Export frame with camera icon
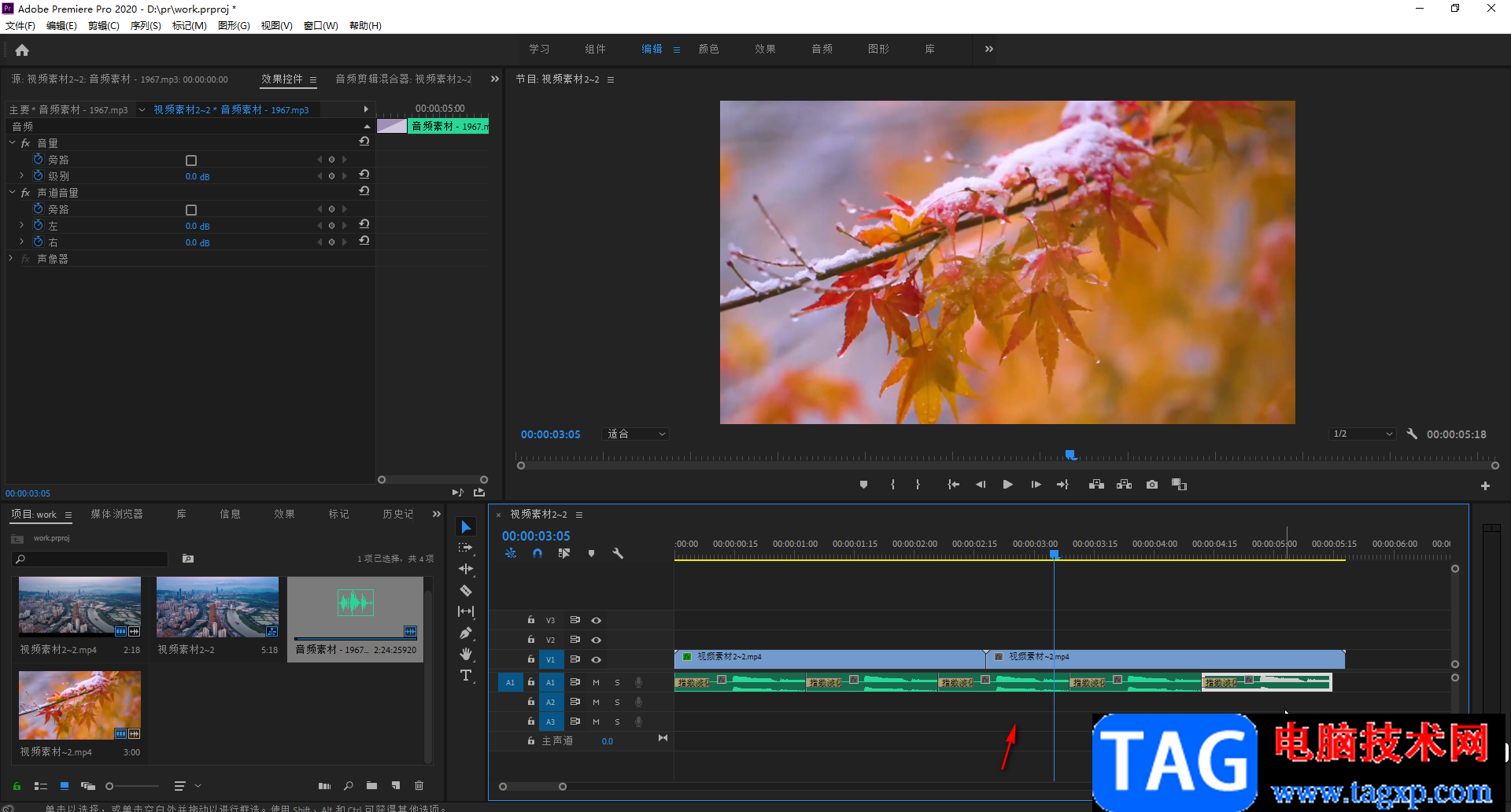This screenshot has width=1511, height=812. (1152, 485)
